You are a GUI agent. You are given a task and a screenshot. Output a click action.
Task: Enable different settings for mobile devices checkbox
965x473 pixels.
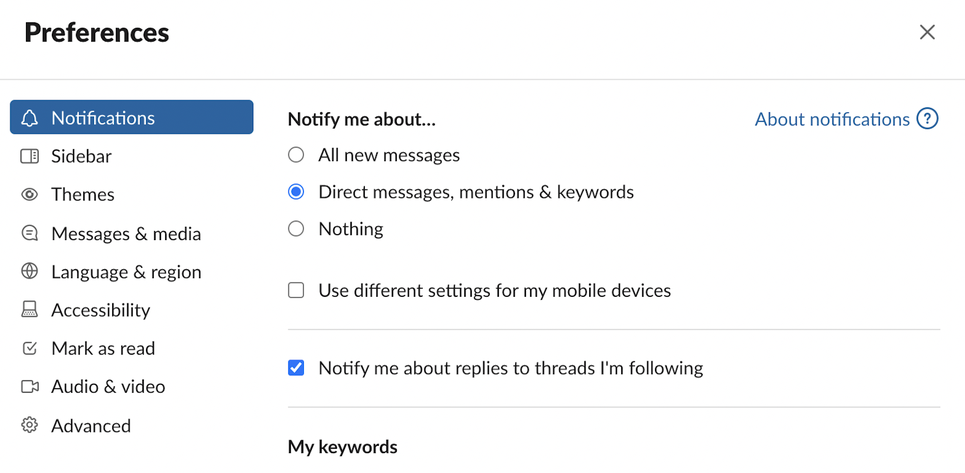[296, 290]
